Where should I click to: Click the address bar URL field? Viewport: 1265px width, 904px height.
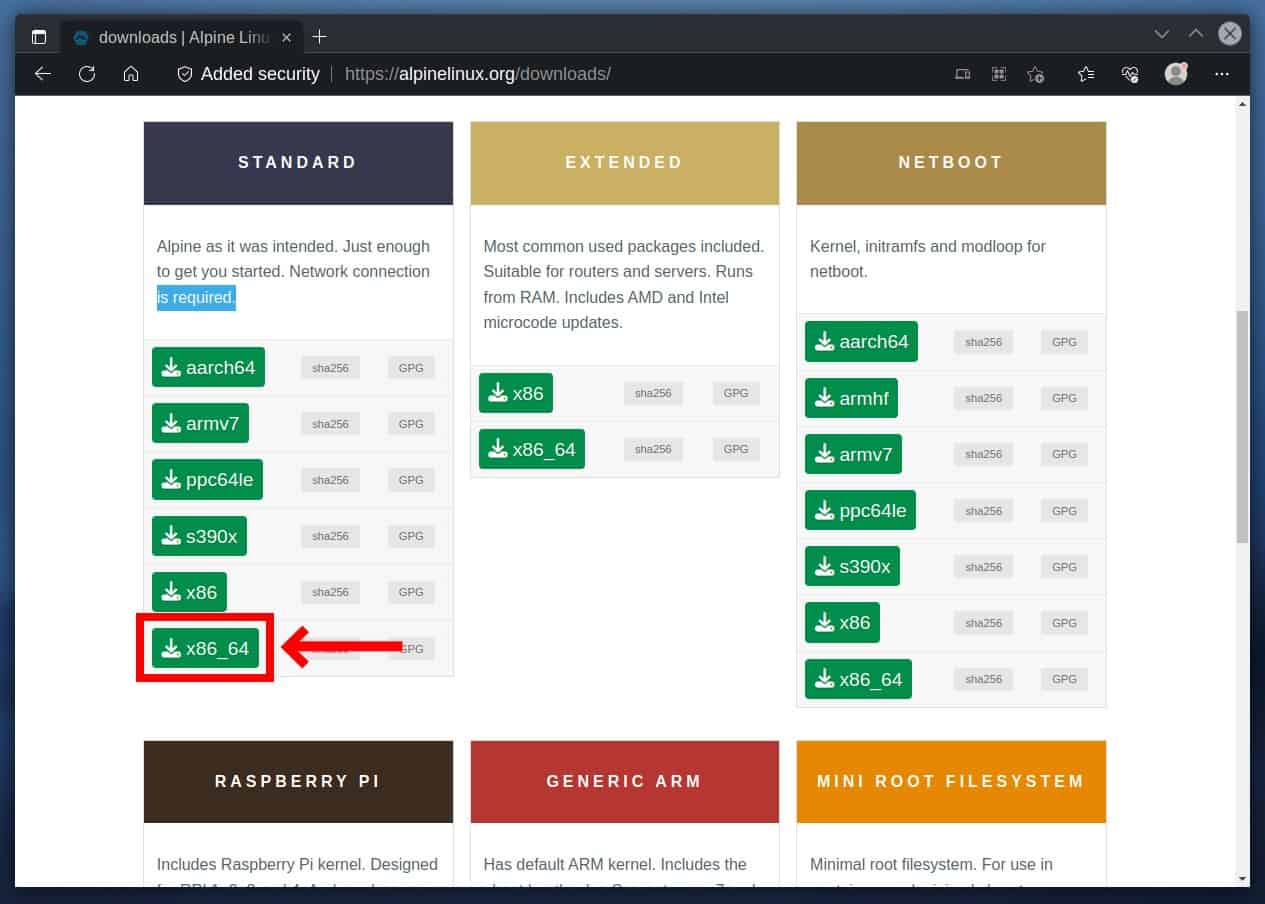600,74
